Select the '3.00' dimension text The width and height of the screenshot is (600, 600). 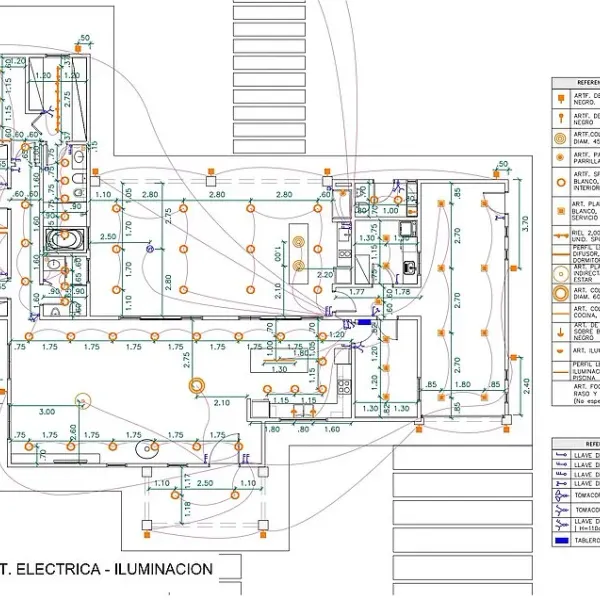point(47,412)
